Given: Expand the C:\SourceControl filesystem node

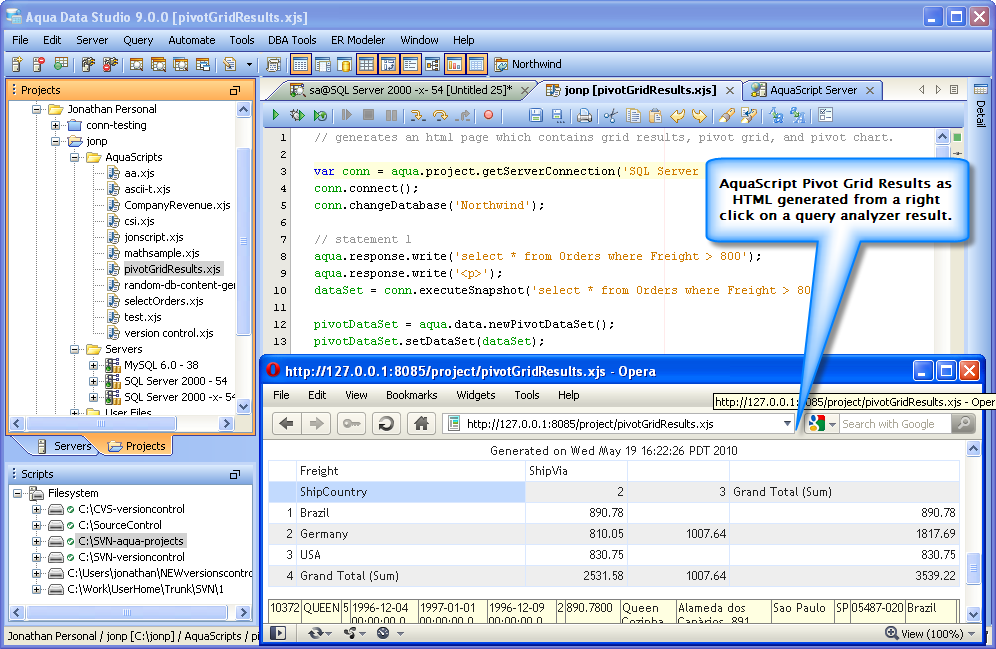Looking at the screenshot, I should (37, 525).
